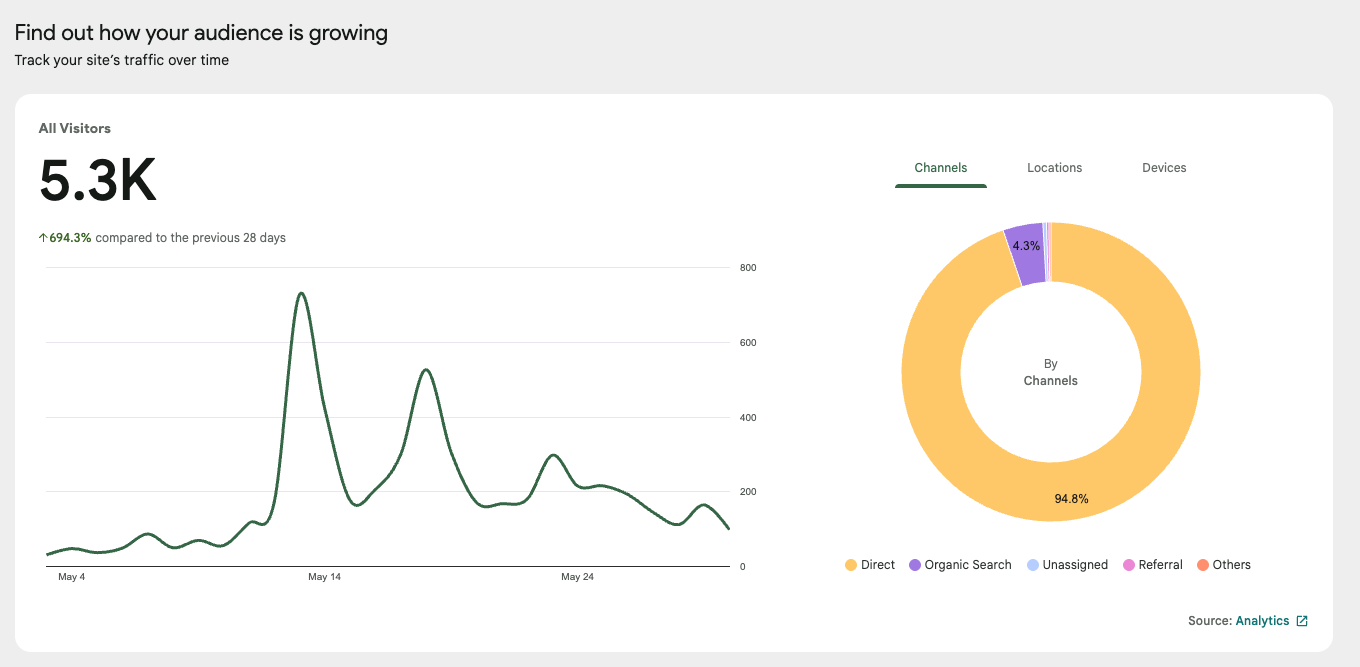The image size is (1360, 667).
Task: Click the 600 y-axis value
Action: pyautogui.click(x=748, y=343)
